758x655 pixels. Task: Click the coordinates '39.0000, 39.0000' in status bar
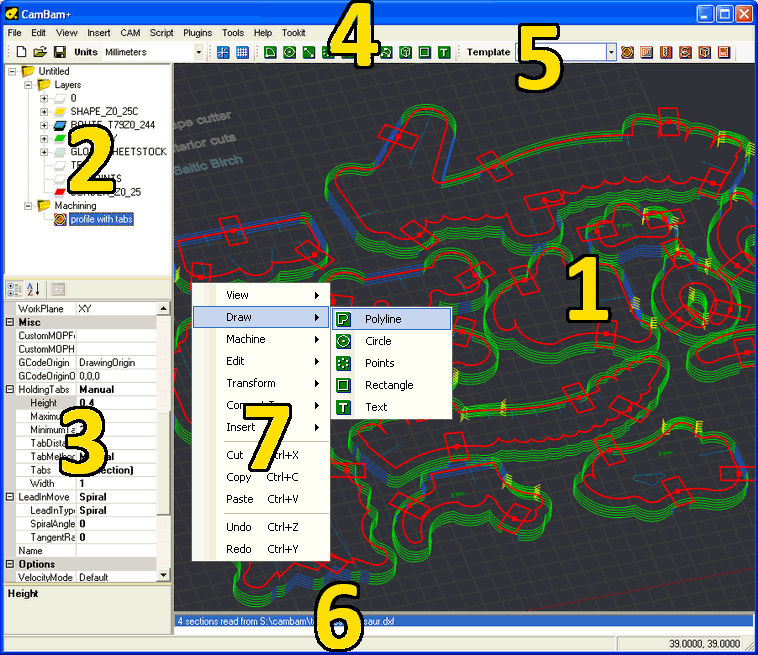[x=704, y=644]
